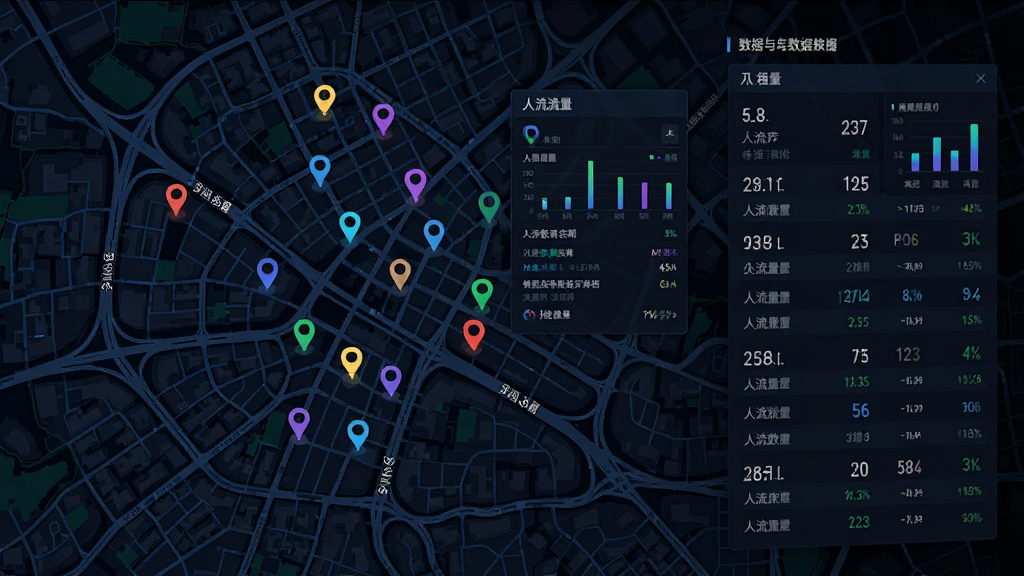
Task: Click the topmost purple pin beside yellow pin
Action: tap(383, 120)
